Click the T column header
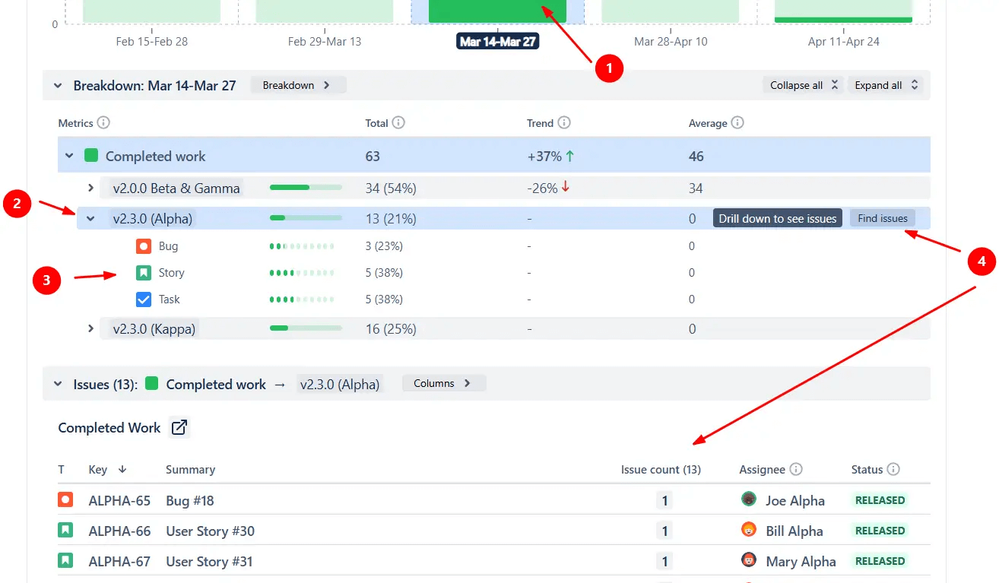Image resolution: width=999 pixels, height=583 pixels. (61, 470)
